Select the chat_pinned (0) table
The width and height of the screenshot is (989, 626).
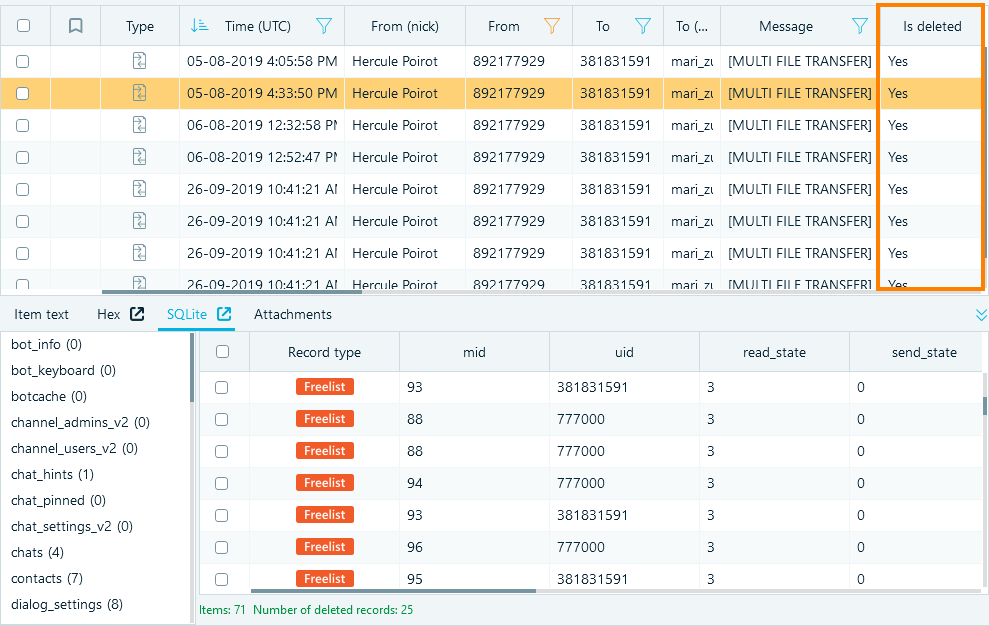click(x=59, y=500)
